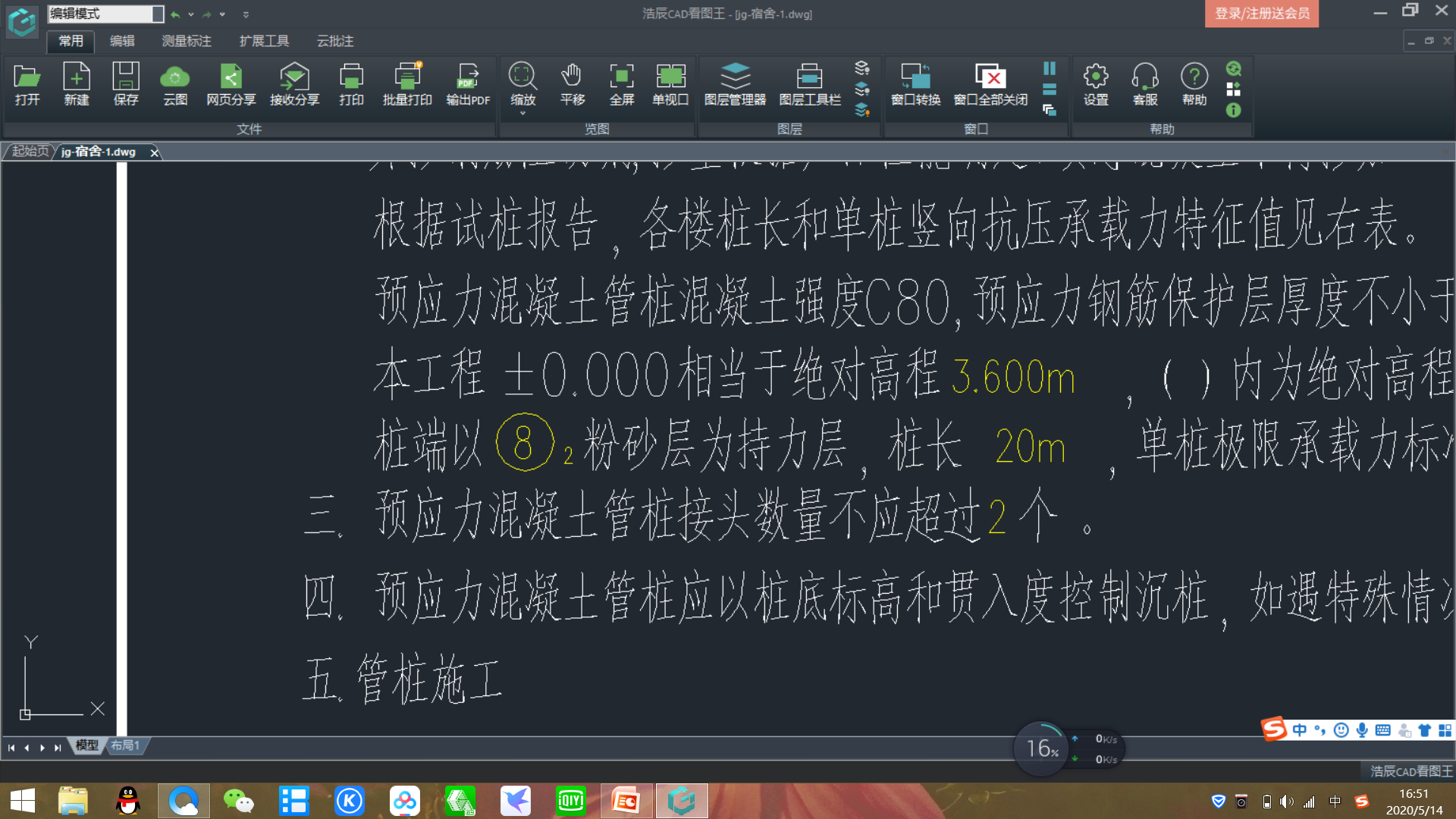Open the 帮助 help icon
The height and width of the screenshot is (819, 1456).
[1194, 84]
